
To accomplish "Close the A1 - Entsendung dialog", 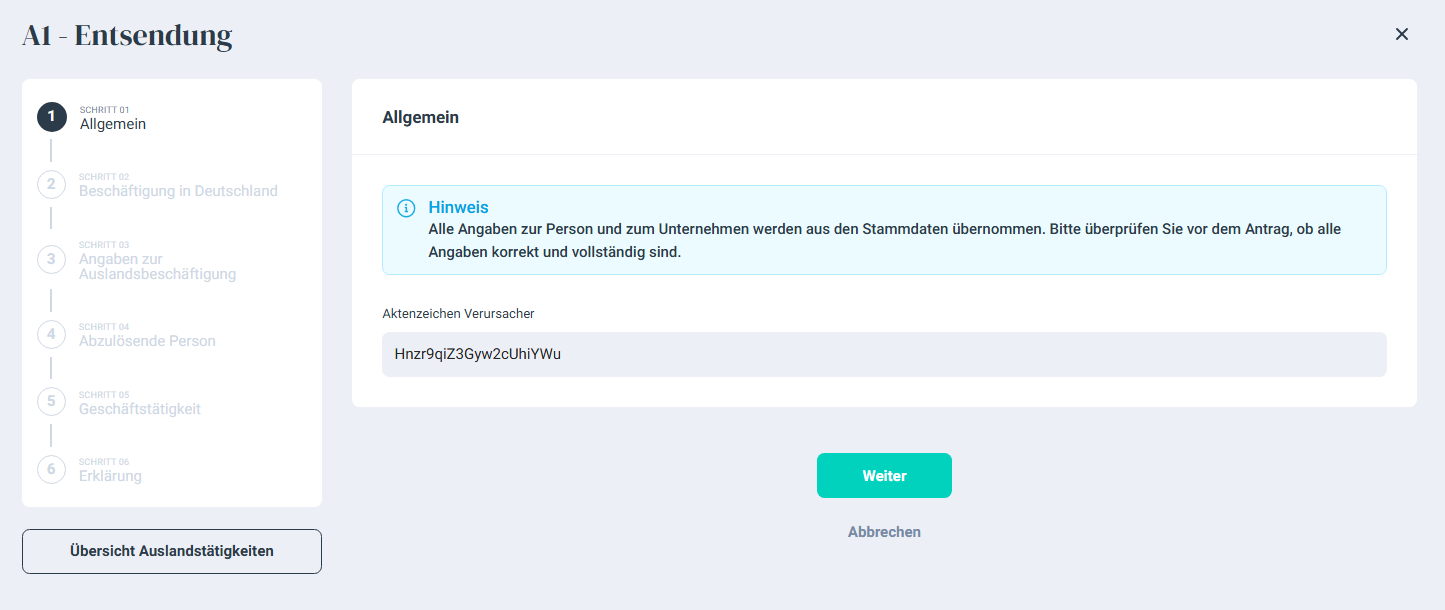I will point(1401,35).
